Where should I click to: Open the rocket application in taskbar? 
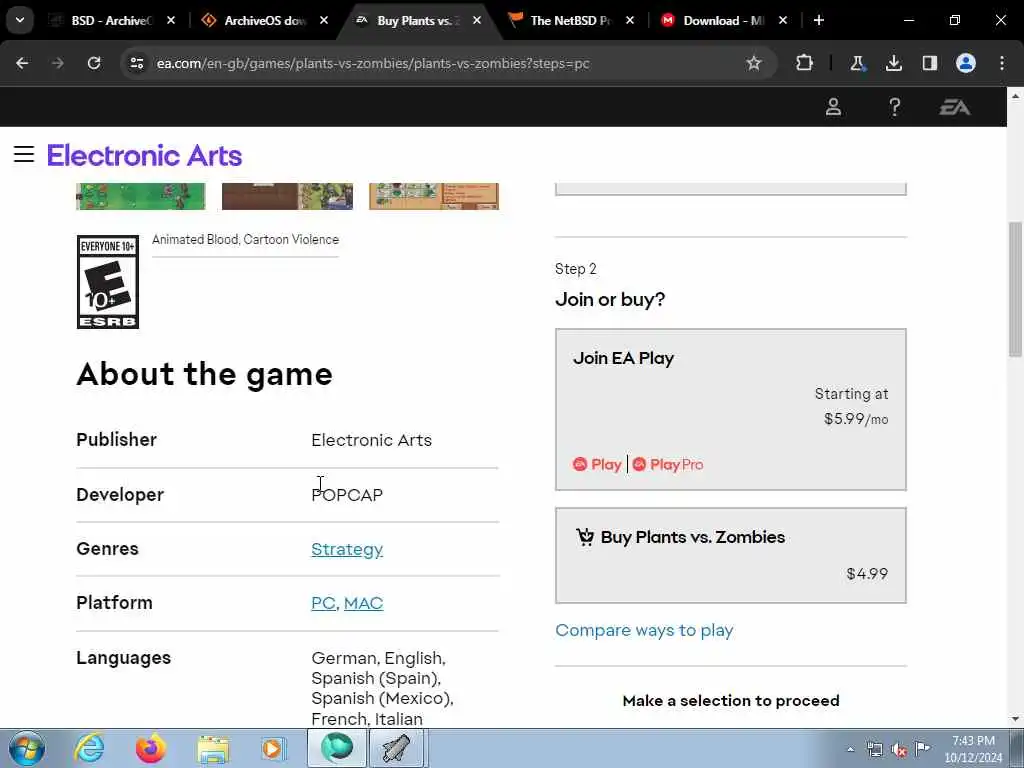pos(397,748)
